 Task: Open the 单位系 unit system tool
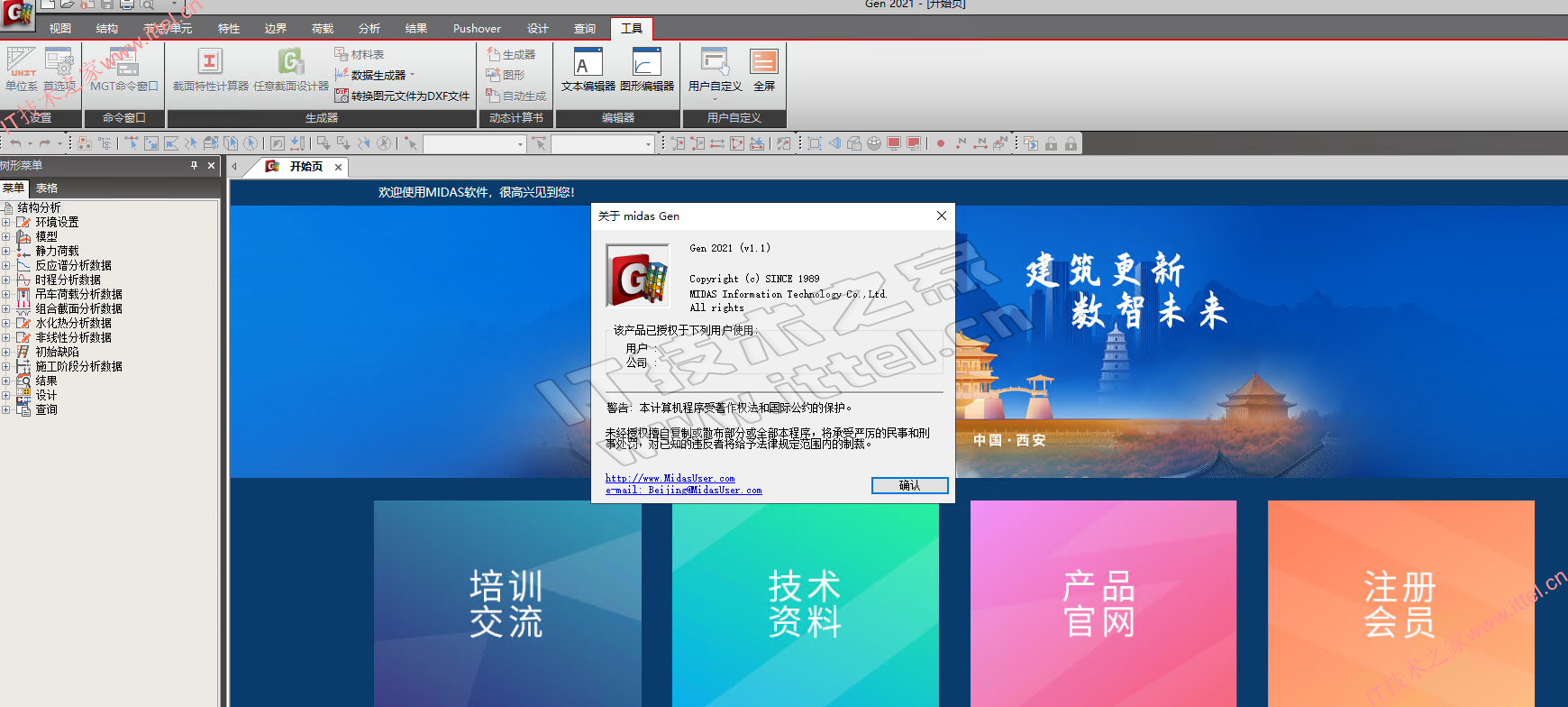point(21,70)
